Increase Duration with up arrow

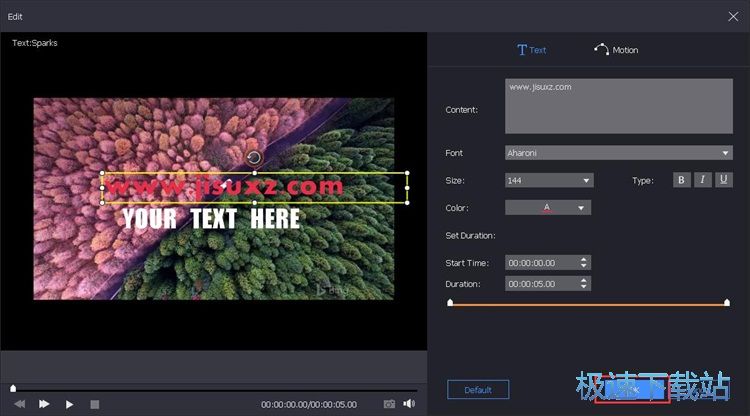pyautogui.click(x=584, y=280)
